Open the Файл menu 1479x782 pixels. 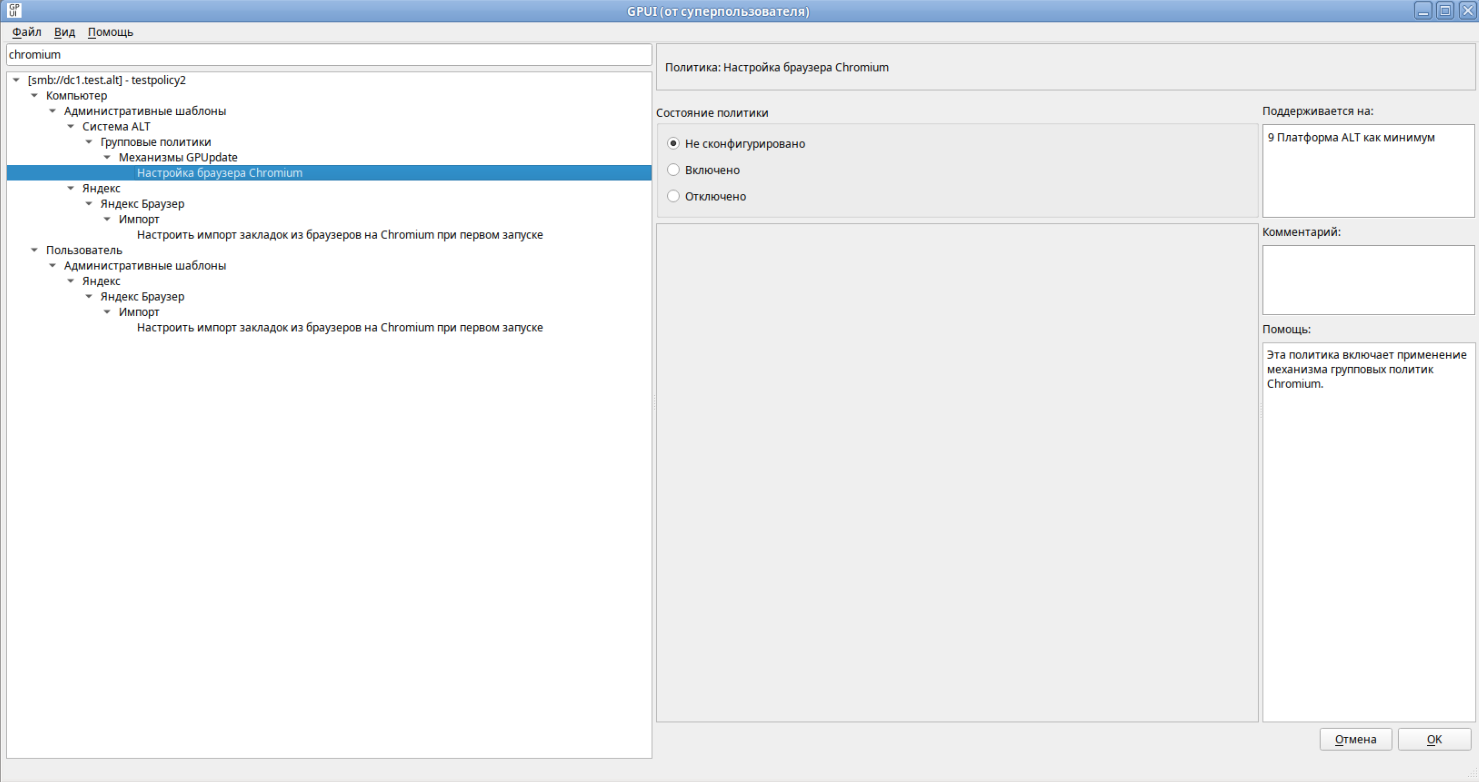click(x=27, y=32)
